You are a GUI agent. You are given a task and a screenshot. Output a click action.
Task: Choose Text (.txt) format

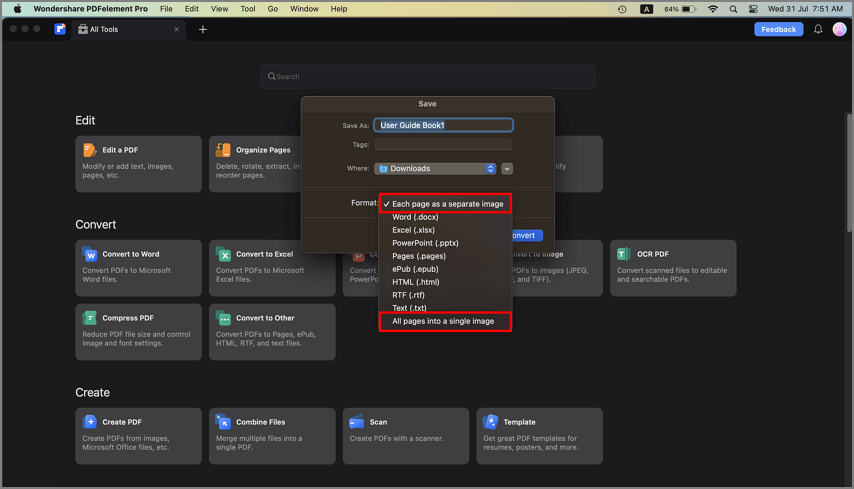coord(446,308)
